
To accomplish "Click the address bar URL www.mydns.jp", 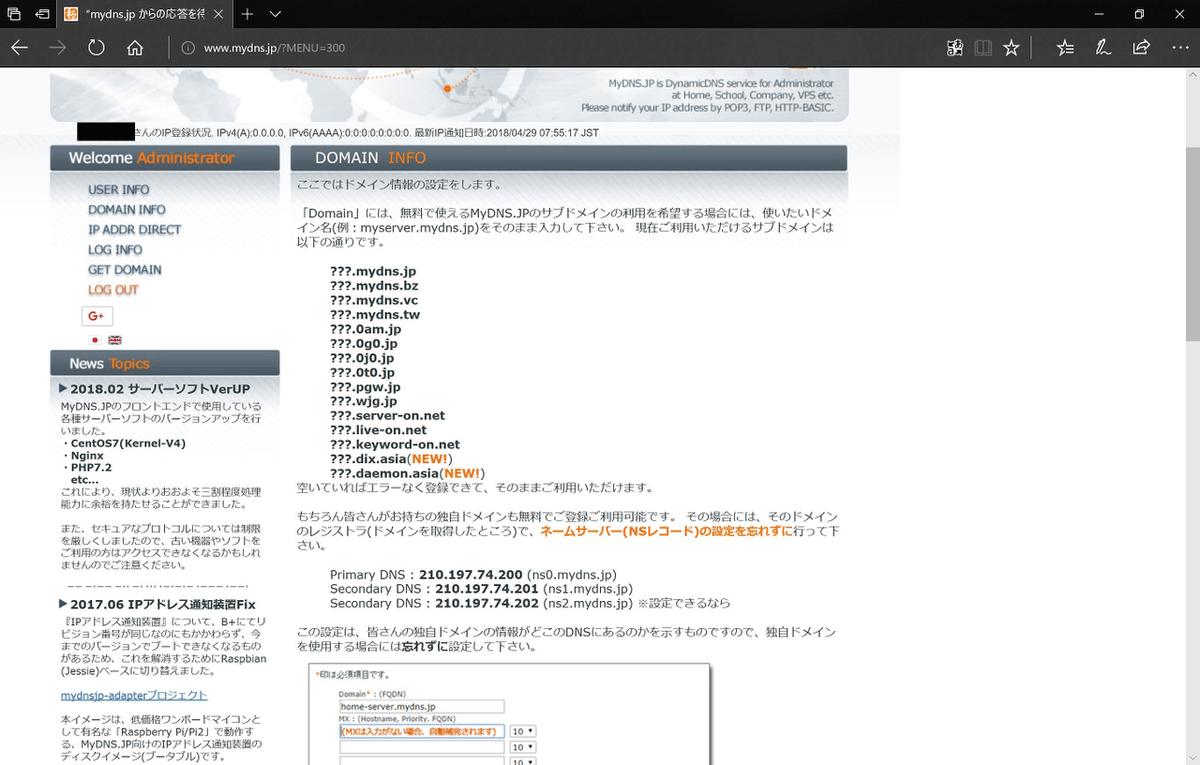I will coord(275,48).
